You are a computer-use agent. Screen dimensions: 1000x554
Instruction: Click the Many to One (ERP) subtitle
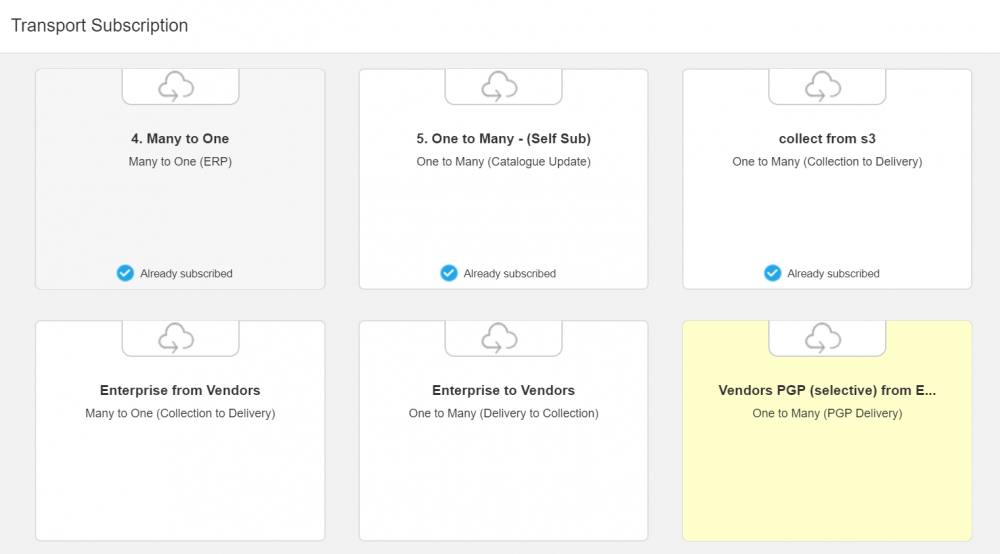coord(180,161)
